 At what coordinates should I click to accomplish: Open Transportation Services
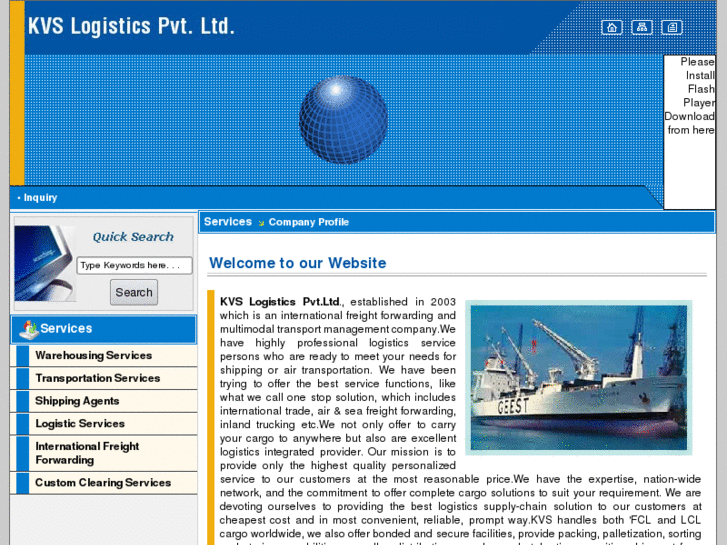click(98, 378)
